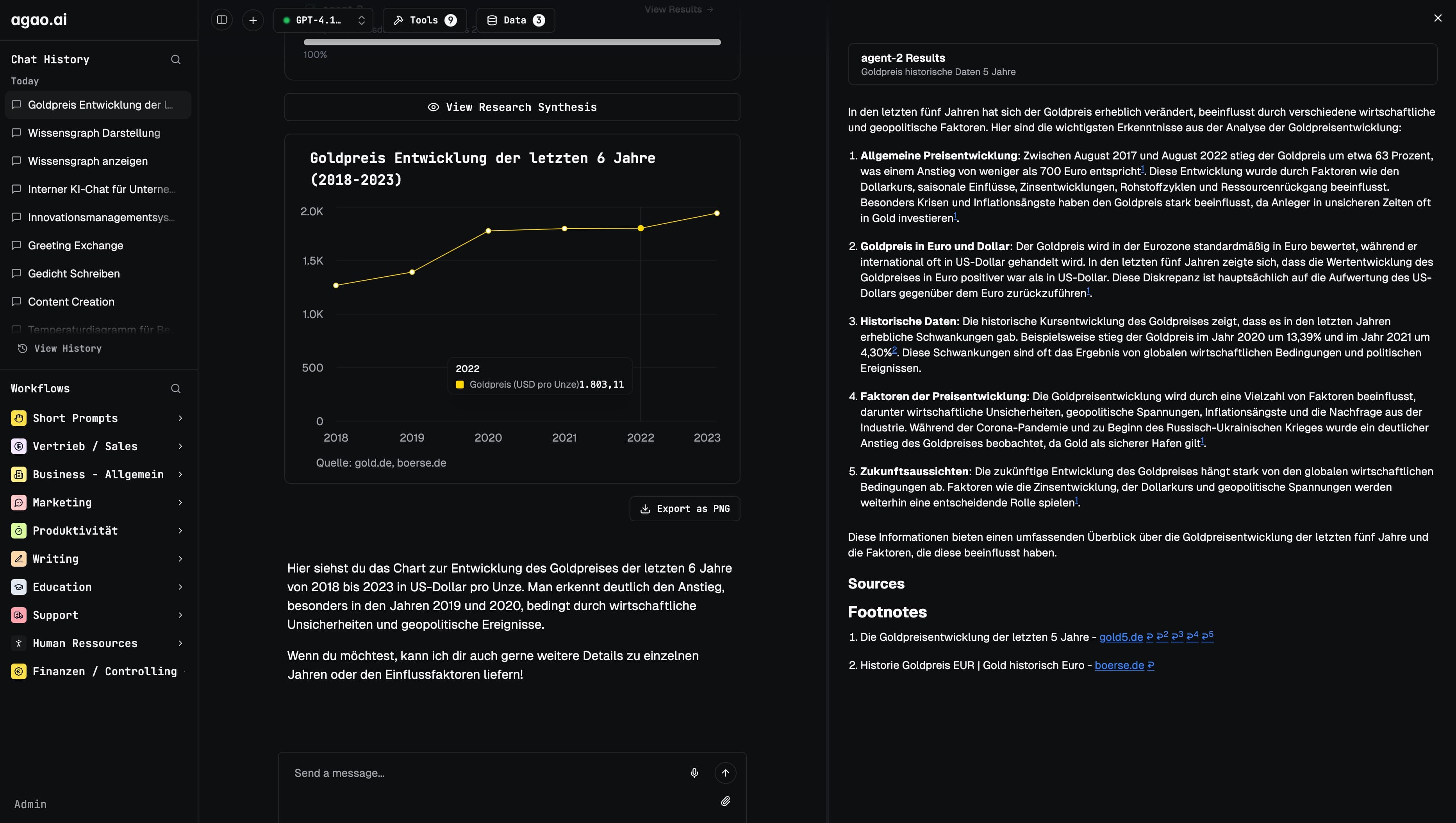Attach a file with paperclip icon
This screenshot has height=823, width=1456.
click(x=726, y=801)
